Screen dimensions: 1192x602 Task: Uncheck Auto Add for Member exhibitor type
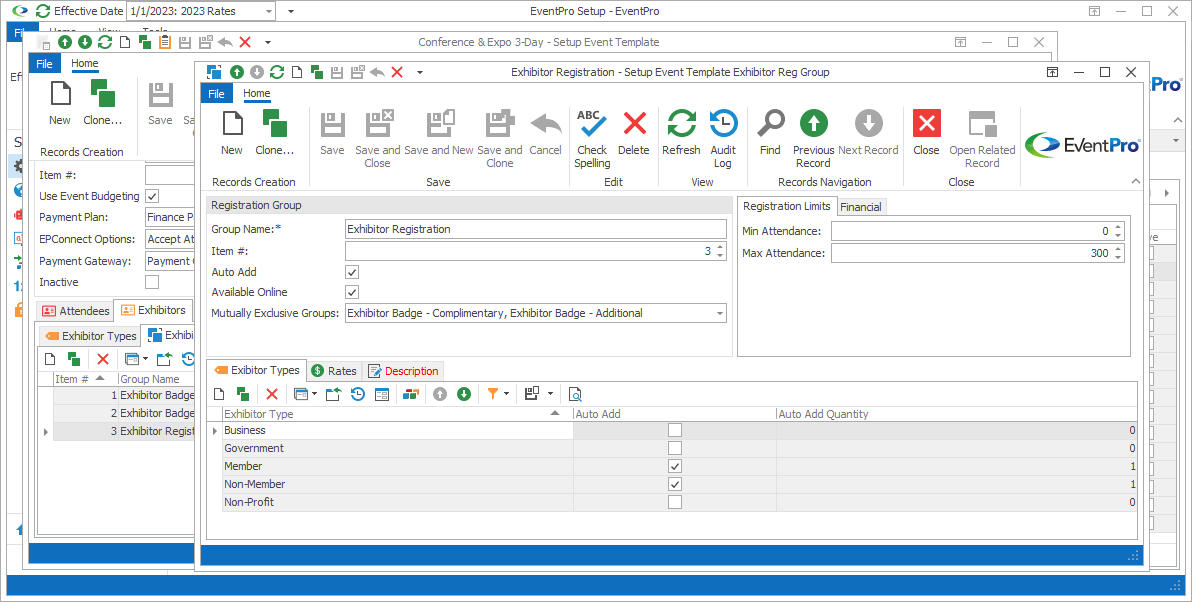[675, 466]
